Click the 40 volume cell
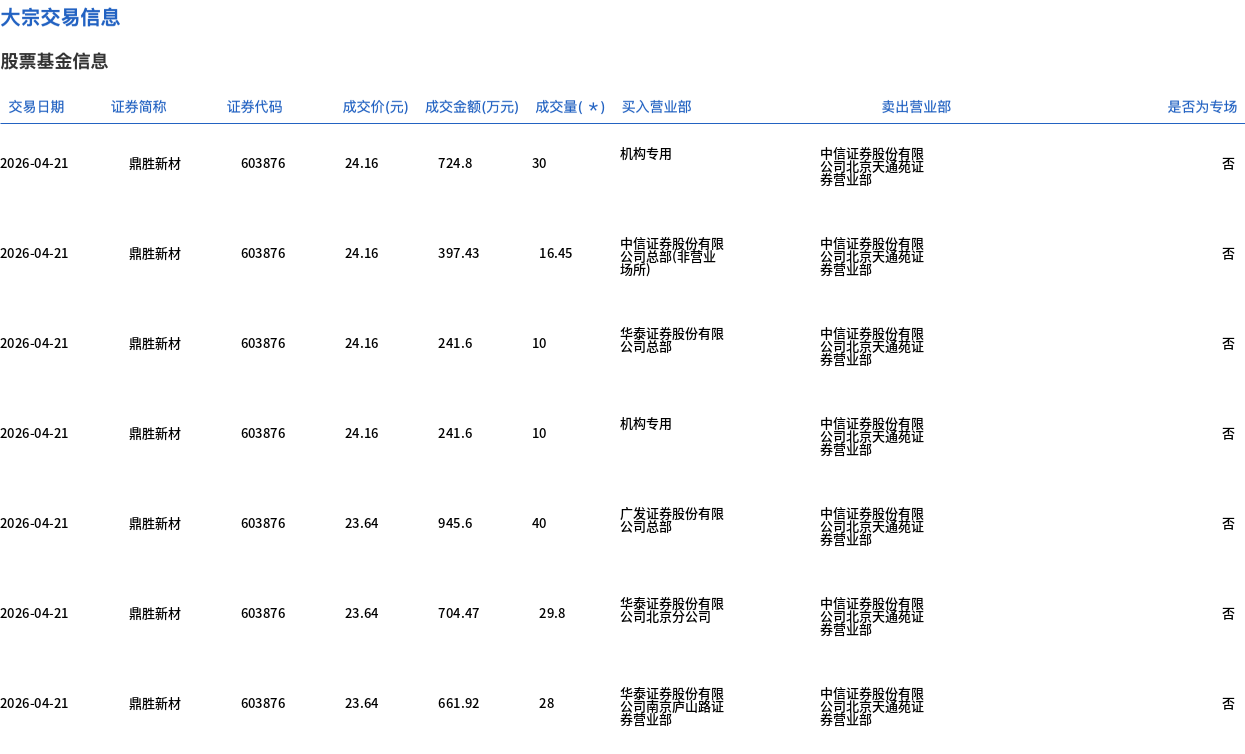The height and width of the screenshot is (754, 1245). point(539,524)
